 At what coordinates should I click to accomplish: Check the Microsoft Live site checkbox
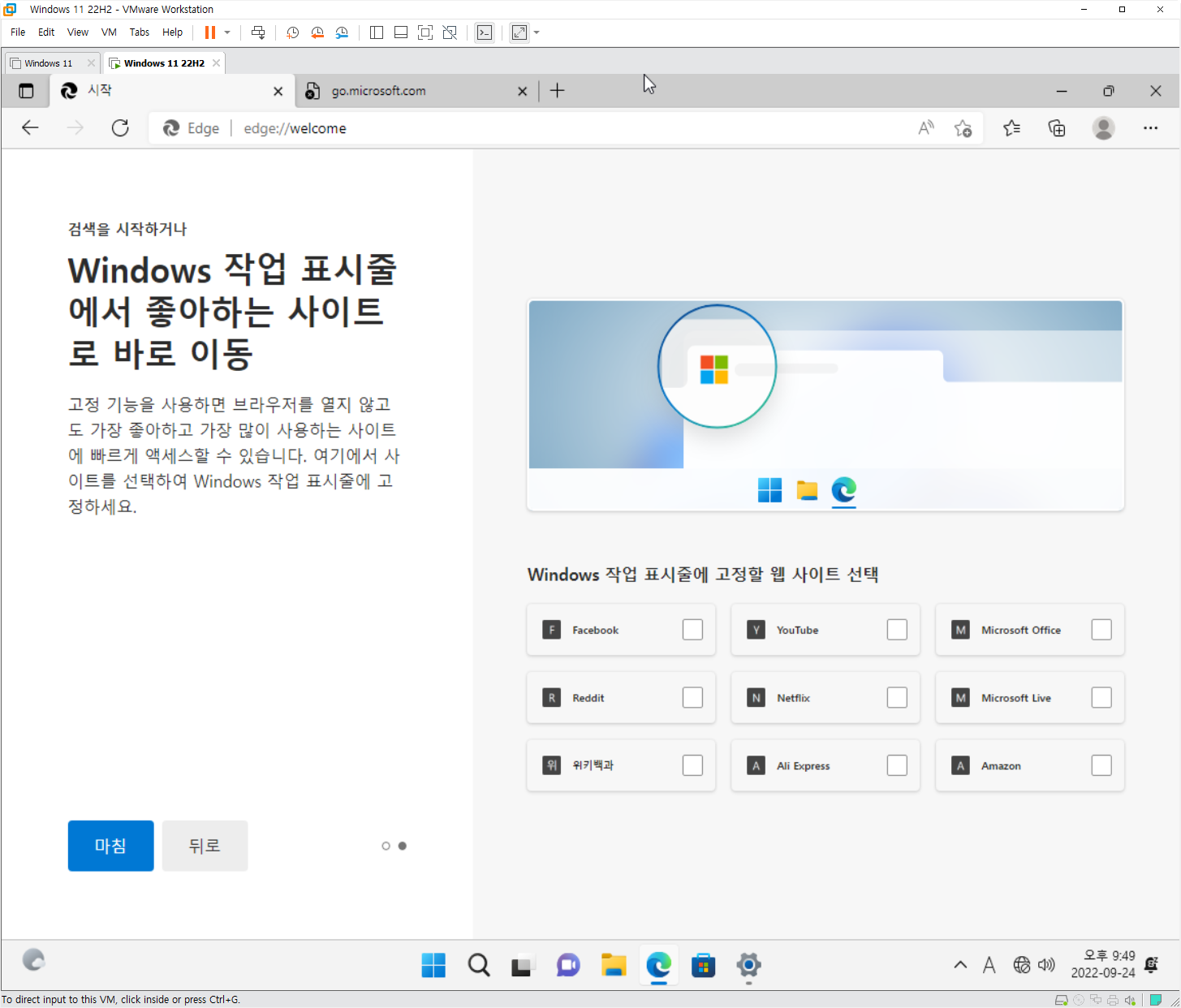point(1101,697)
